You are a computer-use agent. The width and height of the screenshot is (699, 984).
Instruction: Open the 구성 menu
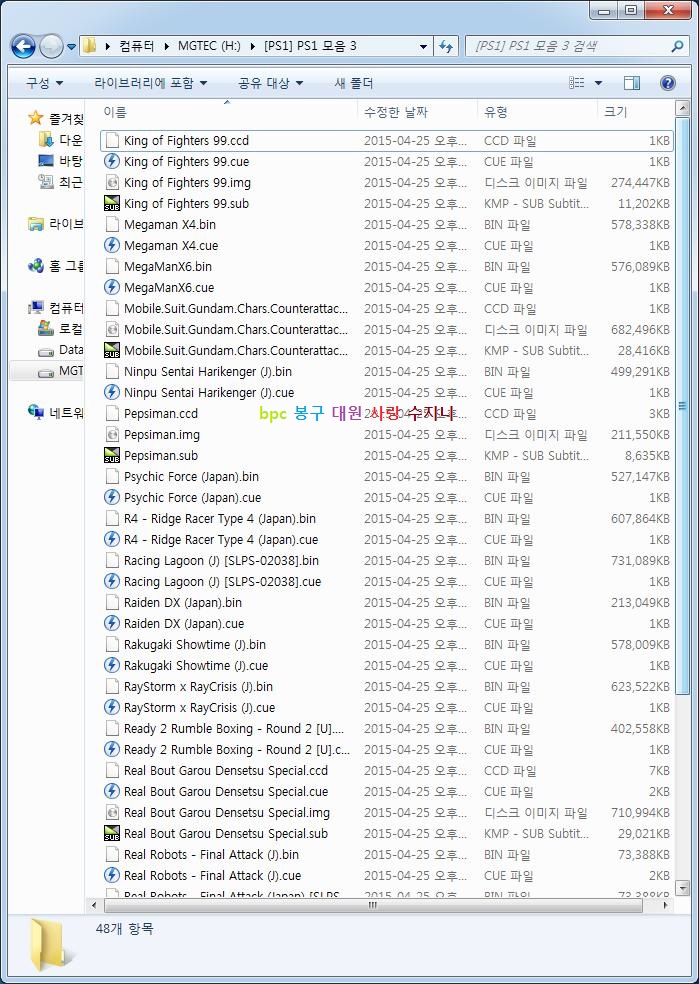(44, 83)
